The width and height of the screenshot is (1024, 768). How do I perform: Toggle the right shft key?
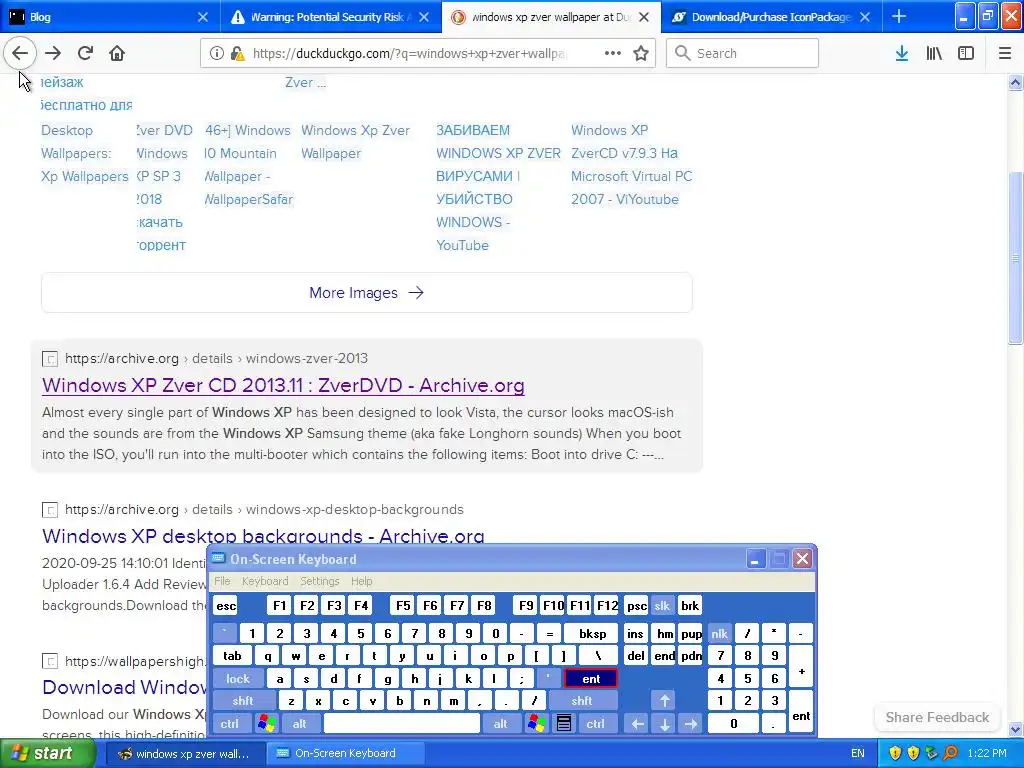582,701
